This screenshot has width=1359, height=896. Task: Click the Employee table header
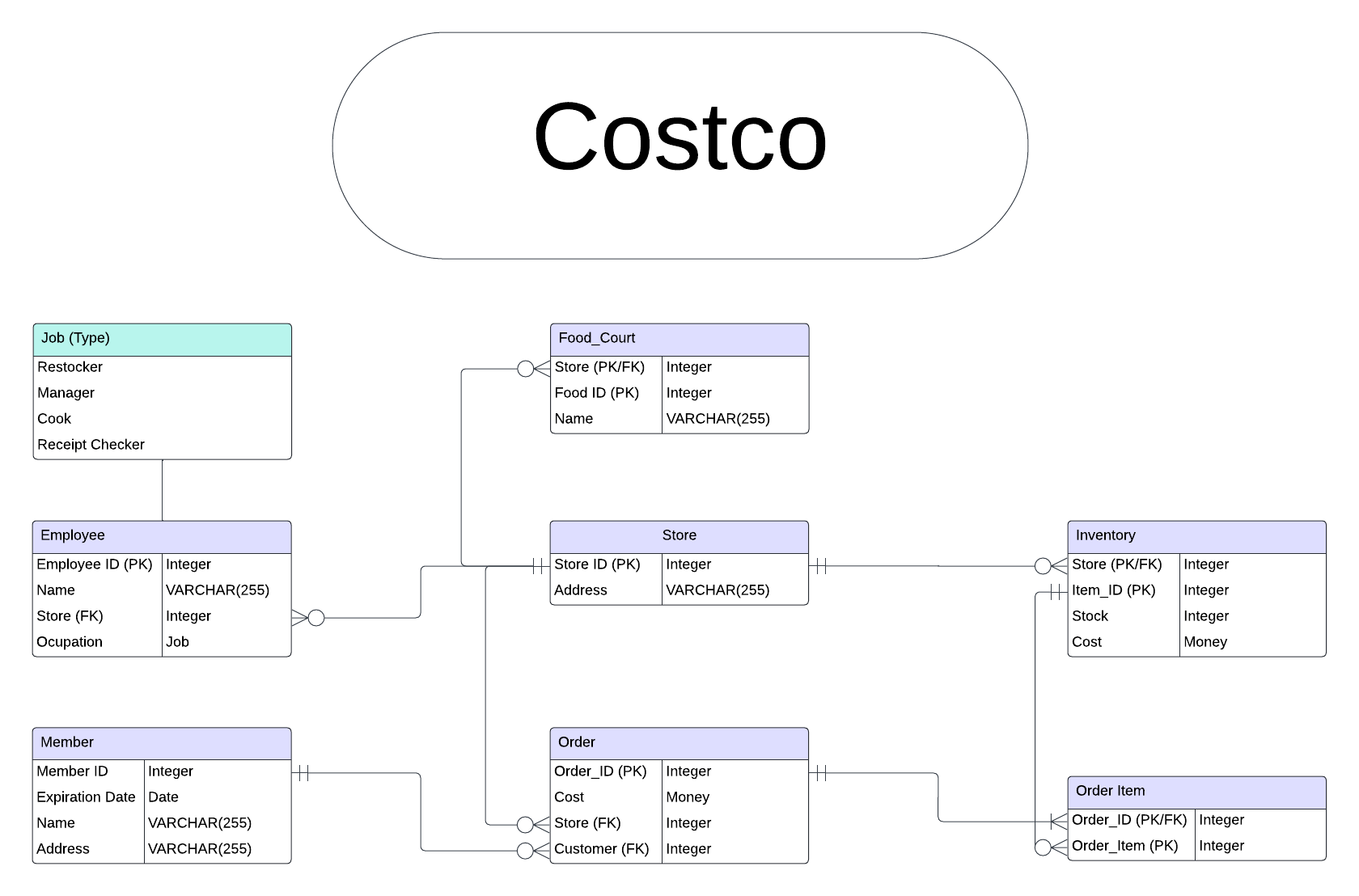(x=162, y=537)
